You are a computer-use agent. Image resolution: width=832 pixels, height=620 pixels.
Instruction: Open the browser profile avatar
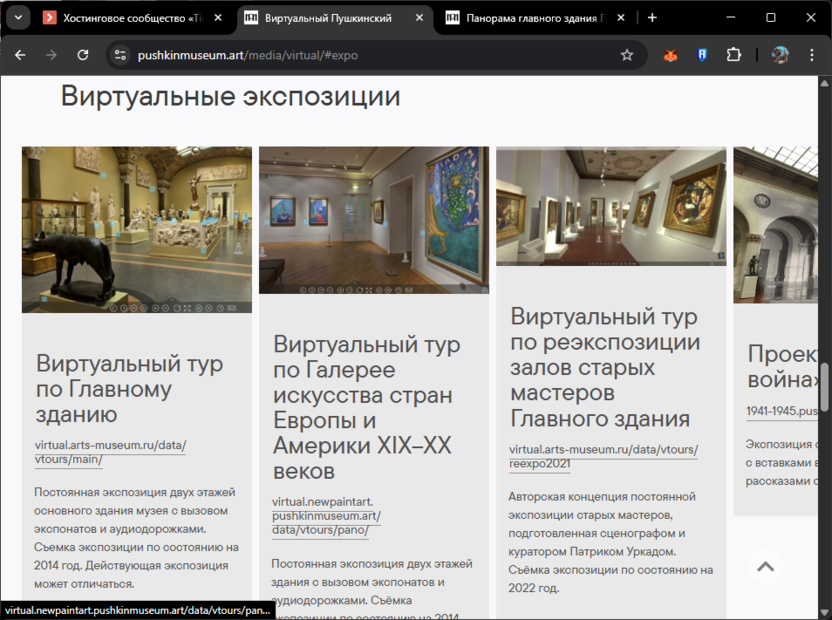click(780, 55)
